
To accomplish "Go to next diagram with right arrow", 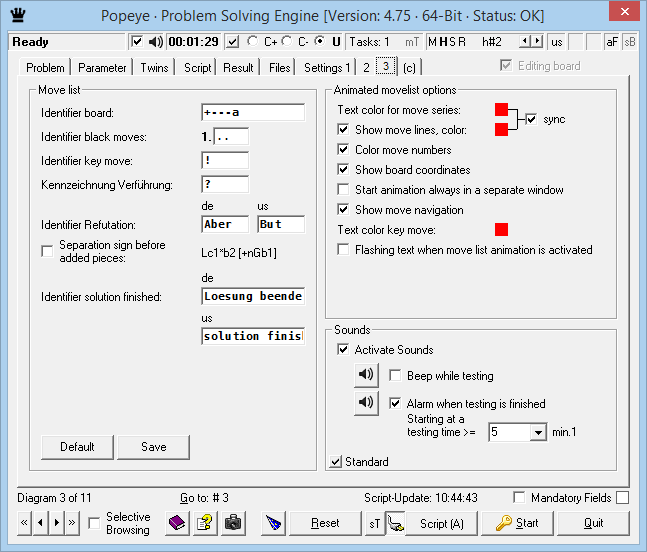I will click(57, 523).
